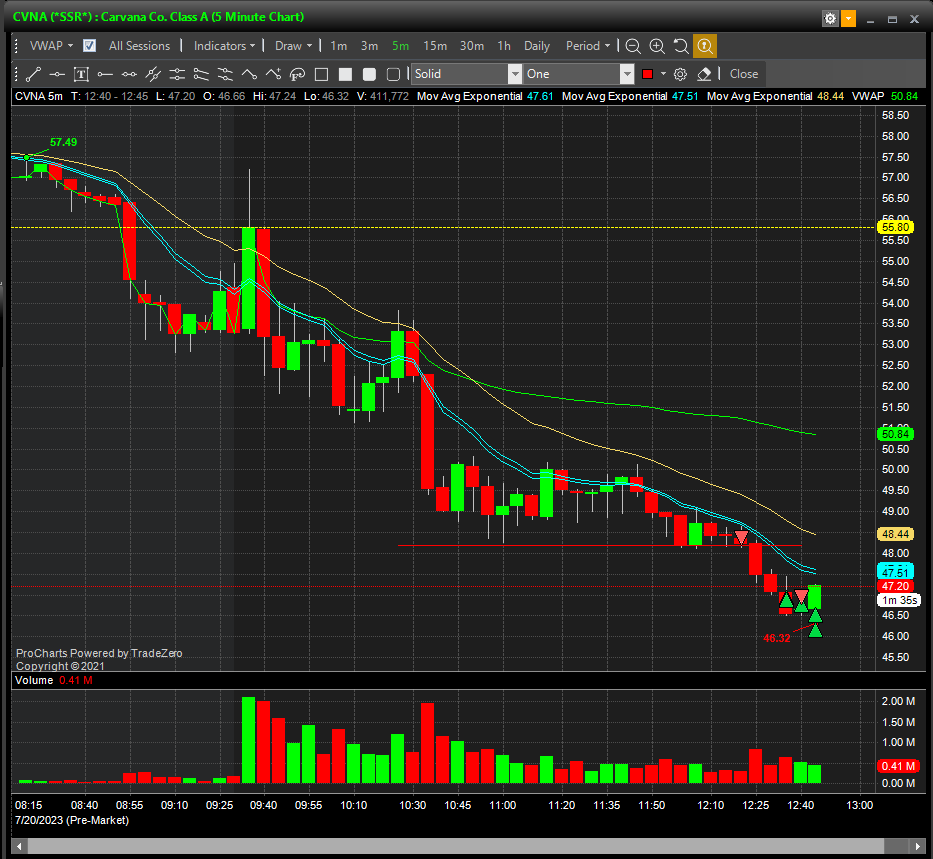Toggle the highlighted orange magnifier button
The height and width of the screenshot is (859, 933).
pyautogui.click(x=705, y=46)
